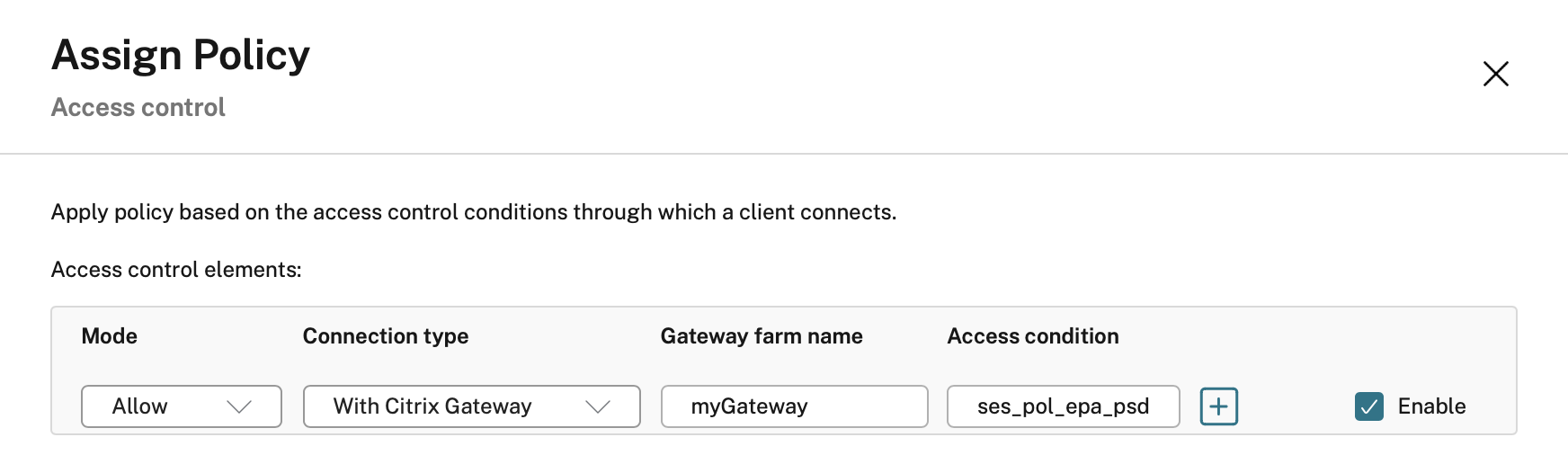Select the Allow text in Mode
Screen dimensions: 1568x464
point(140,406)
